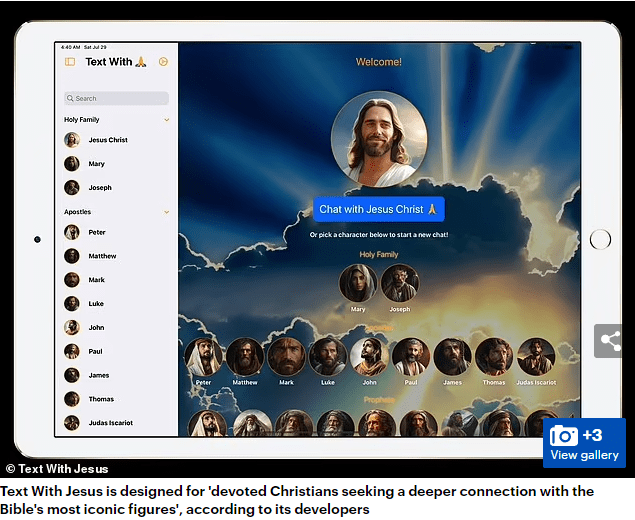Click the Mary portrait under Holy Family
The height and width of the screenshot is (520, 635).
click(x=358, y=283)
